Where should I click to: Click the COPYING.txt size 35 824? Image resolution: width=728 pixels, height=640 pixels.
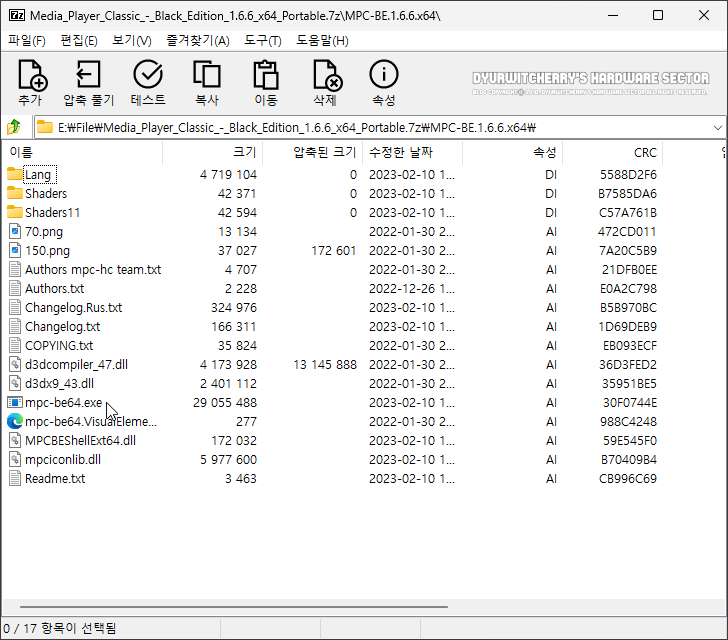(237, 346)
